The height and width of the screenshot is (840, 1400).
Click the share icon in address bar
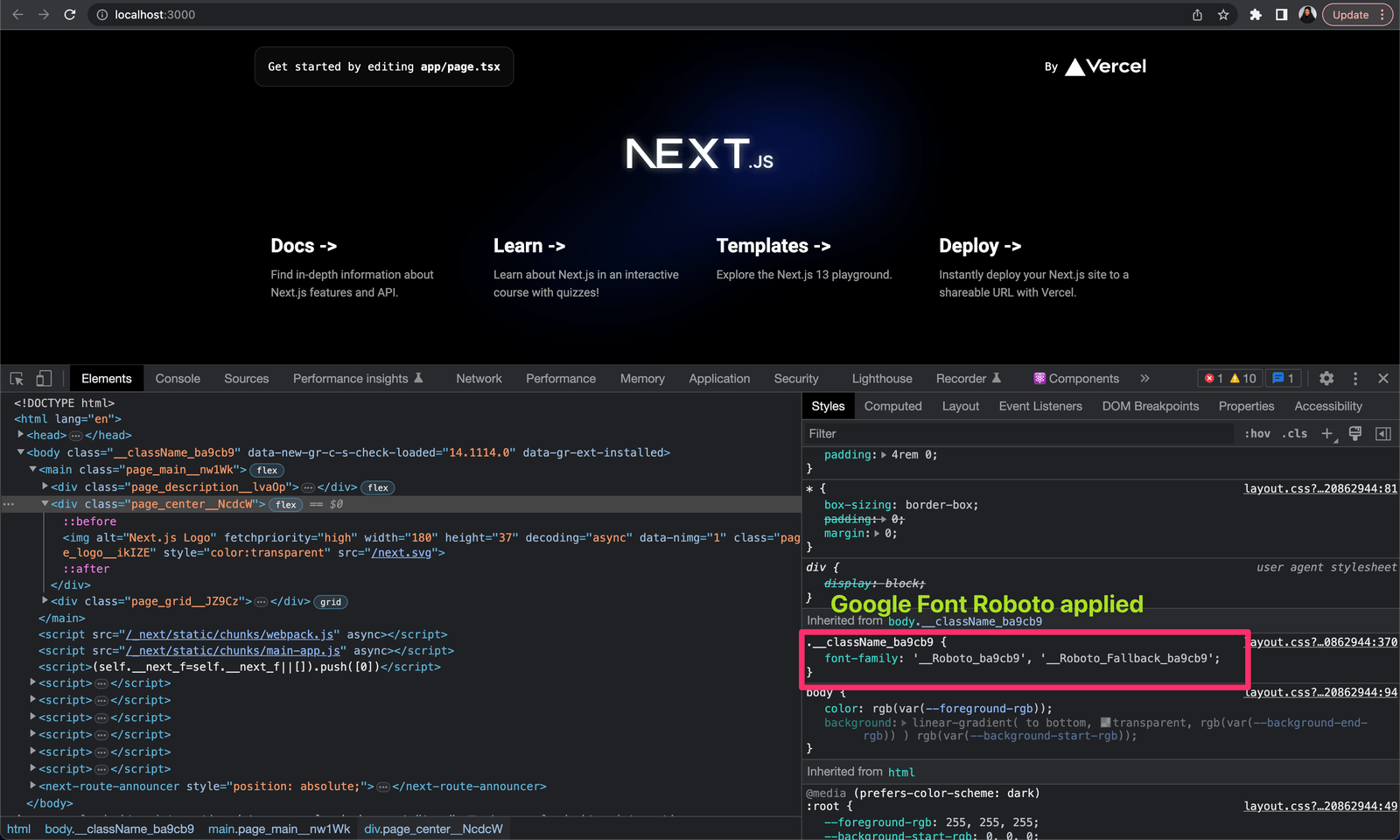coord(1197,15)
